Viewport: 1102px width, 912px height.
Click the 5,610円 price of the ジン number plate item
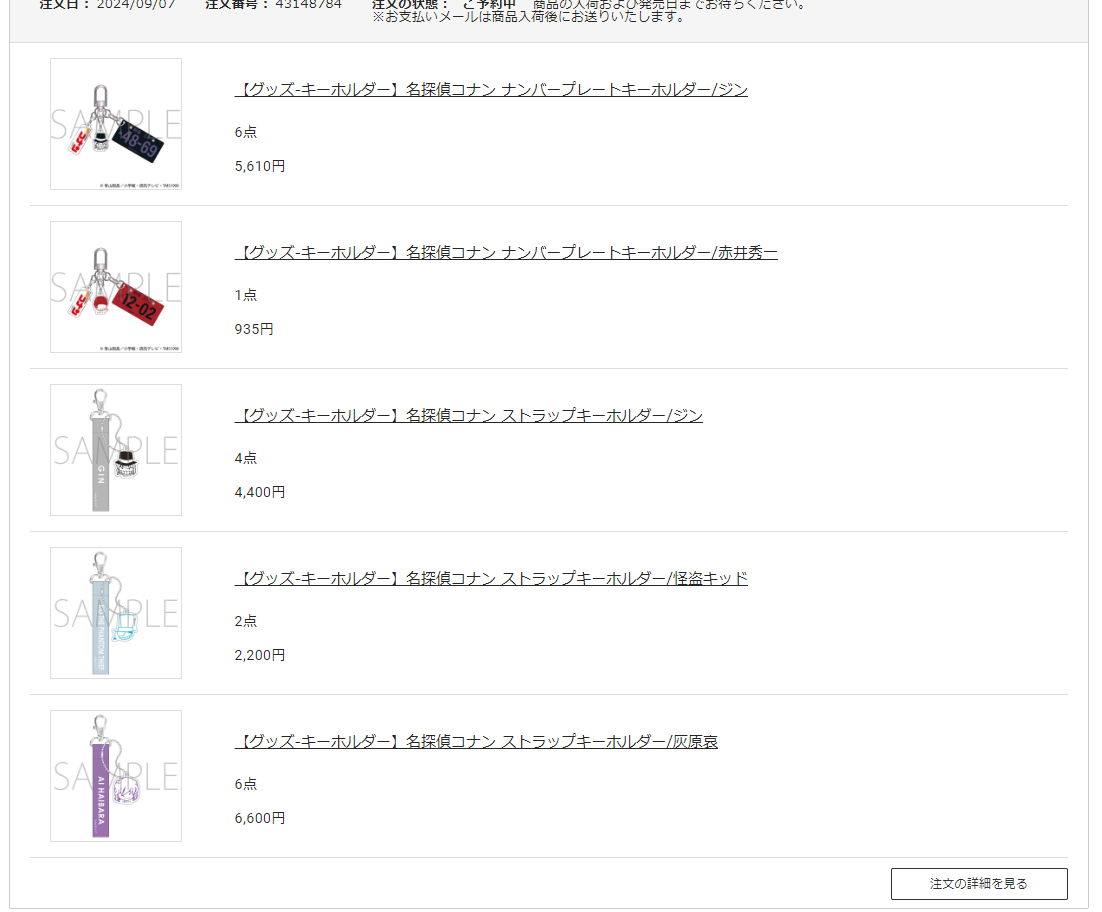260,167
